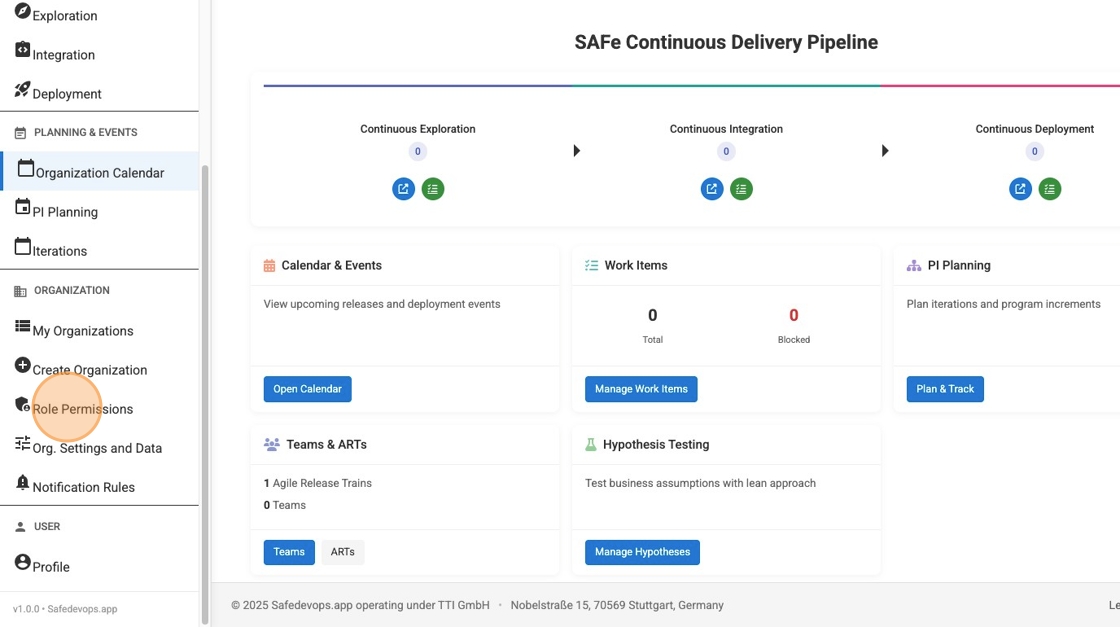The height and width of the screenshot is (627, 1120).
Task: Expand the arrow between Integration and Deployment stages
Action: 885,150
